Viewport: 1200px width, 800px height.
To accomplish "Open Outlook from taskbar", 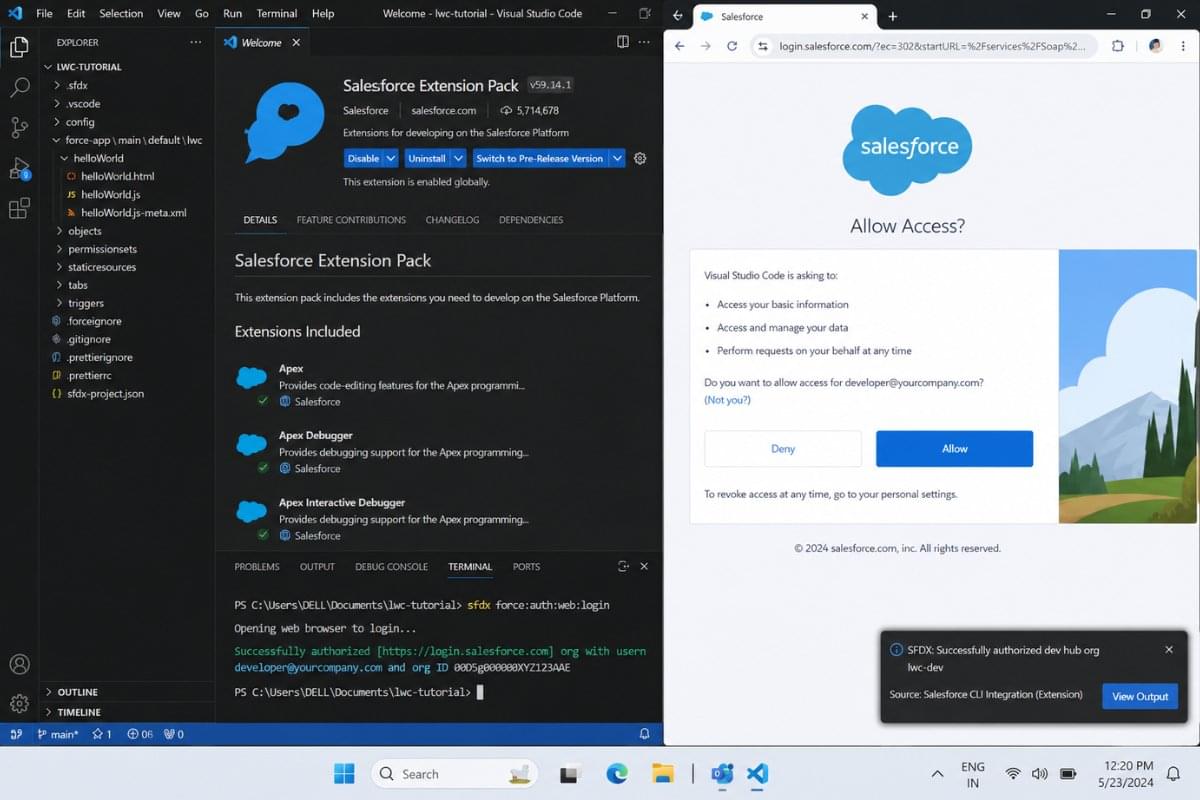I will coord(722,773).
